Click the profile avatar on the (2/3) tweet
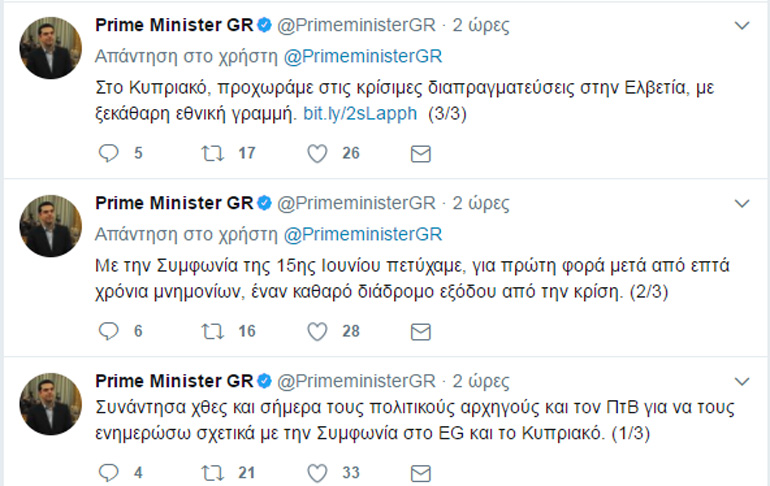This screenshot has height=486, width=770. click(x=50, y=226)
